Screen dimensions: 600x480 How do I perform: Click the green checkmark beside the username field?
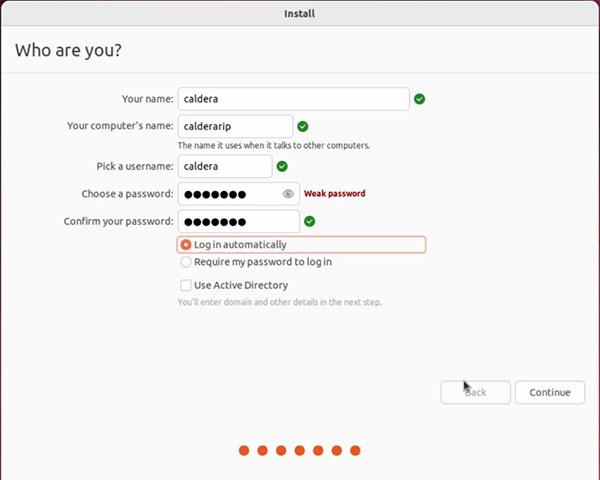pos(282,166)
